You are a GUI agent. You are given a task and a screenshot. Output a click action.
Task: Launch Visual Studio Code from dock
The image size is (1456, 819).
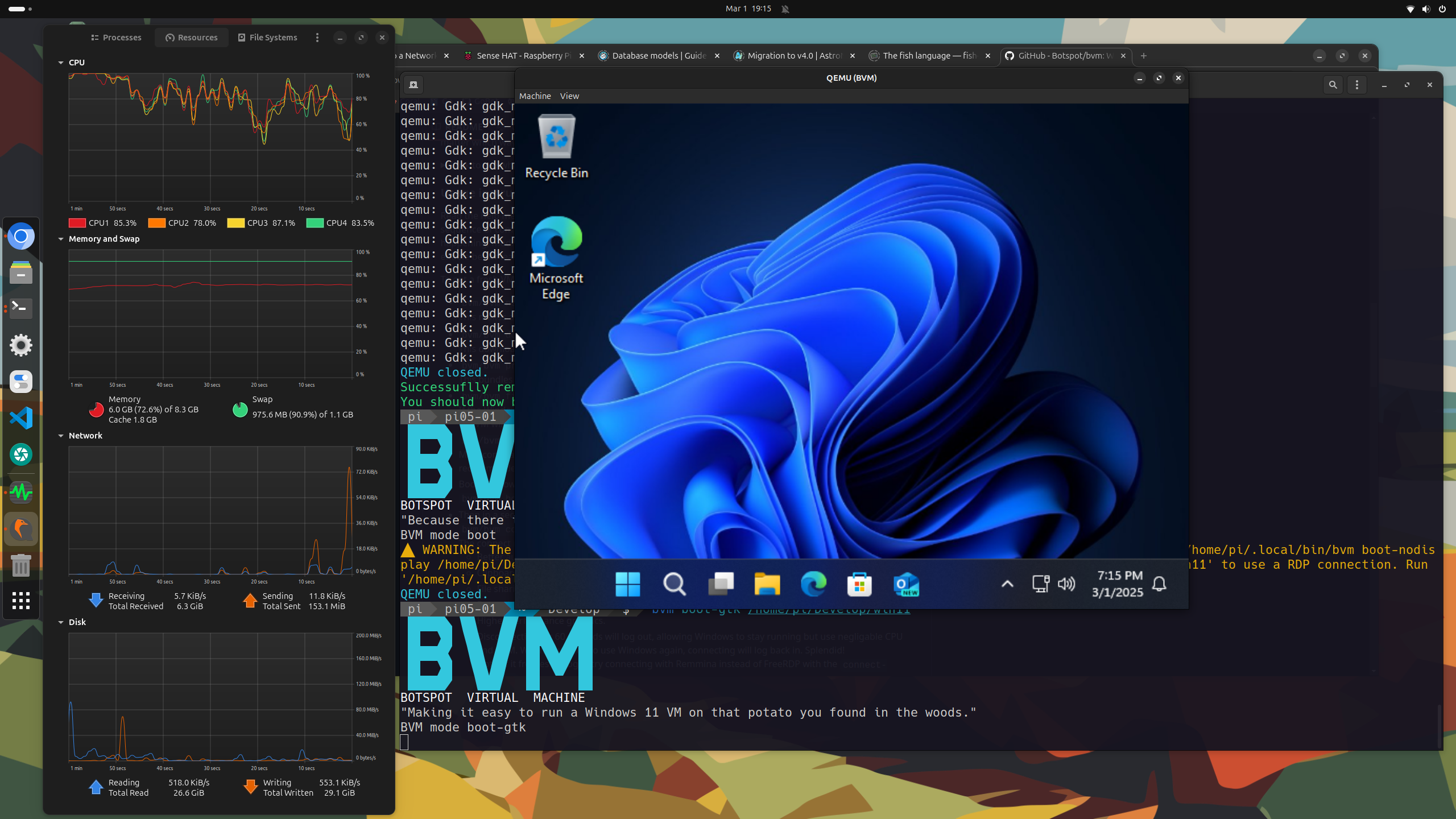pos(21,418)
